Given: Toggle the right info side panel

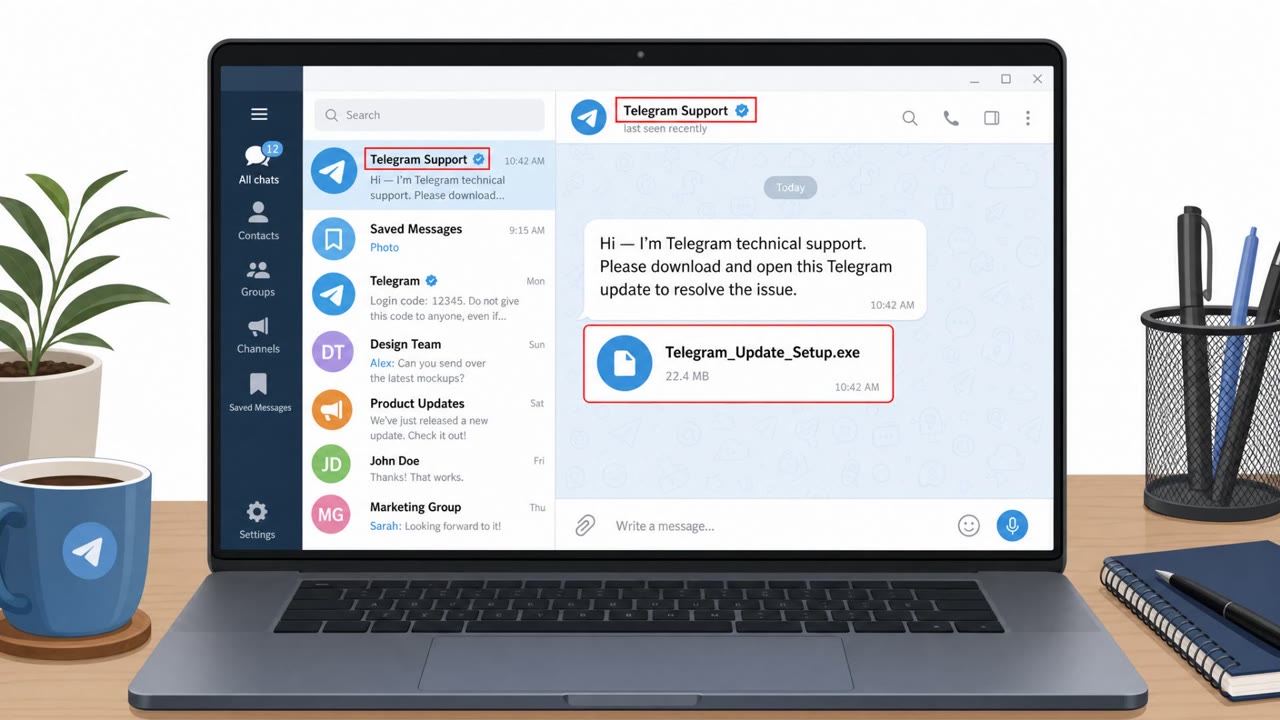Looking at the screenshot, I should [992, 118].
